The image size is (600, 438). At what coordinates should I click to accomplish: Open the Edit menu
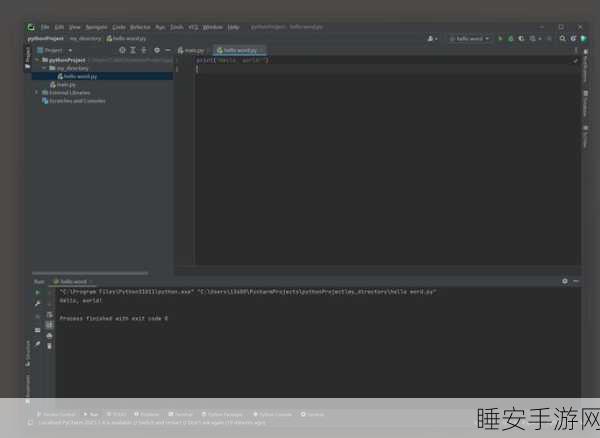point(59,27)
